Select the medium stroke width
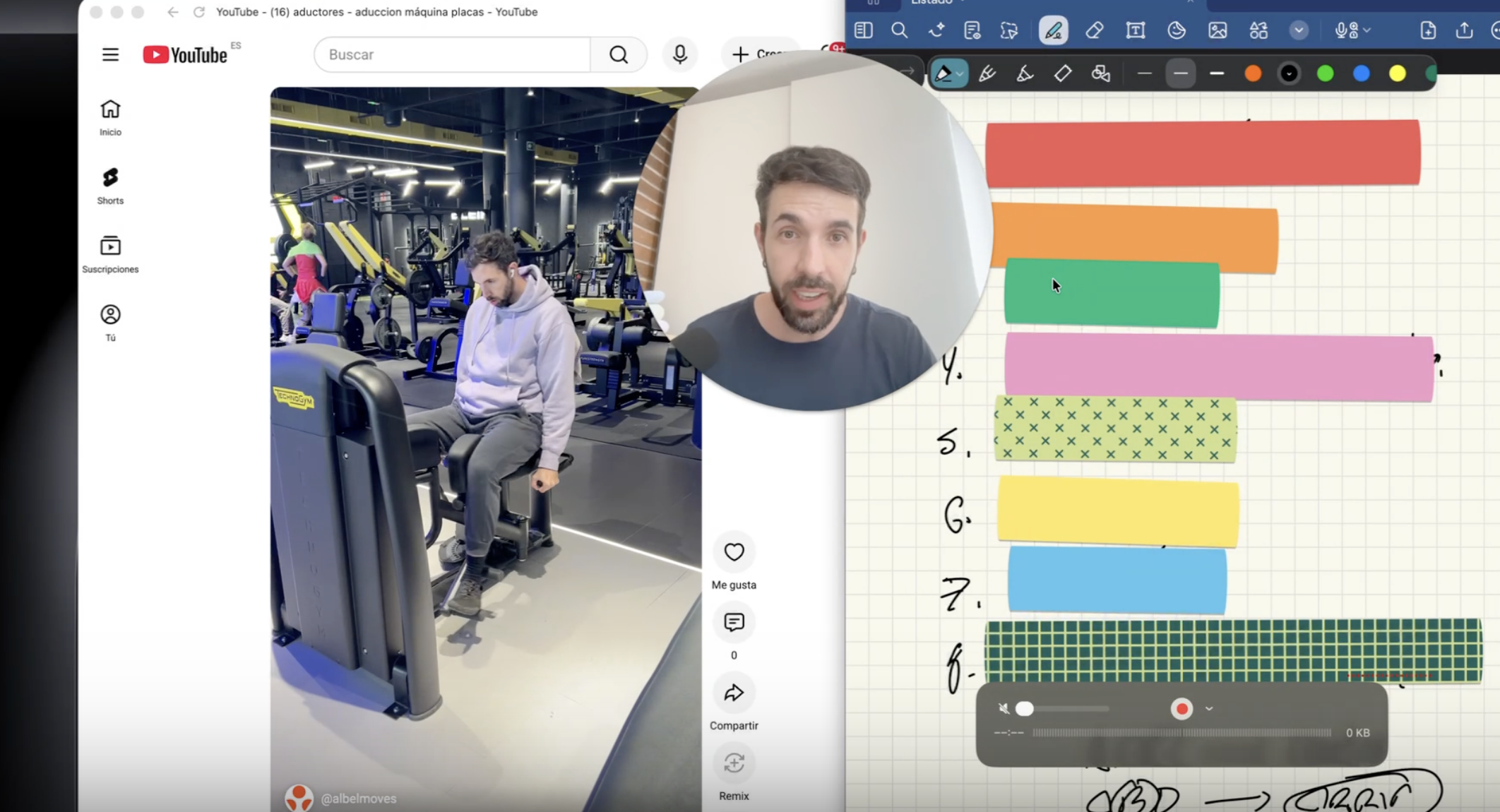This screenshot has height=812, width=1500. pyautogui.click(x=1180, y=73)
